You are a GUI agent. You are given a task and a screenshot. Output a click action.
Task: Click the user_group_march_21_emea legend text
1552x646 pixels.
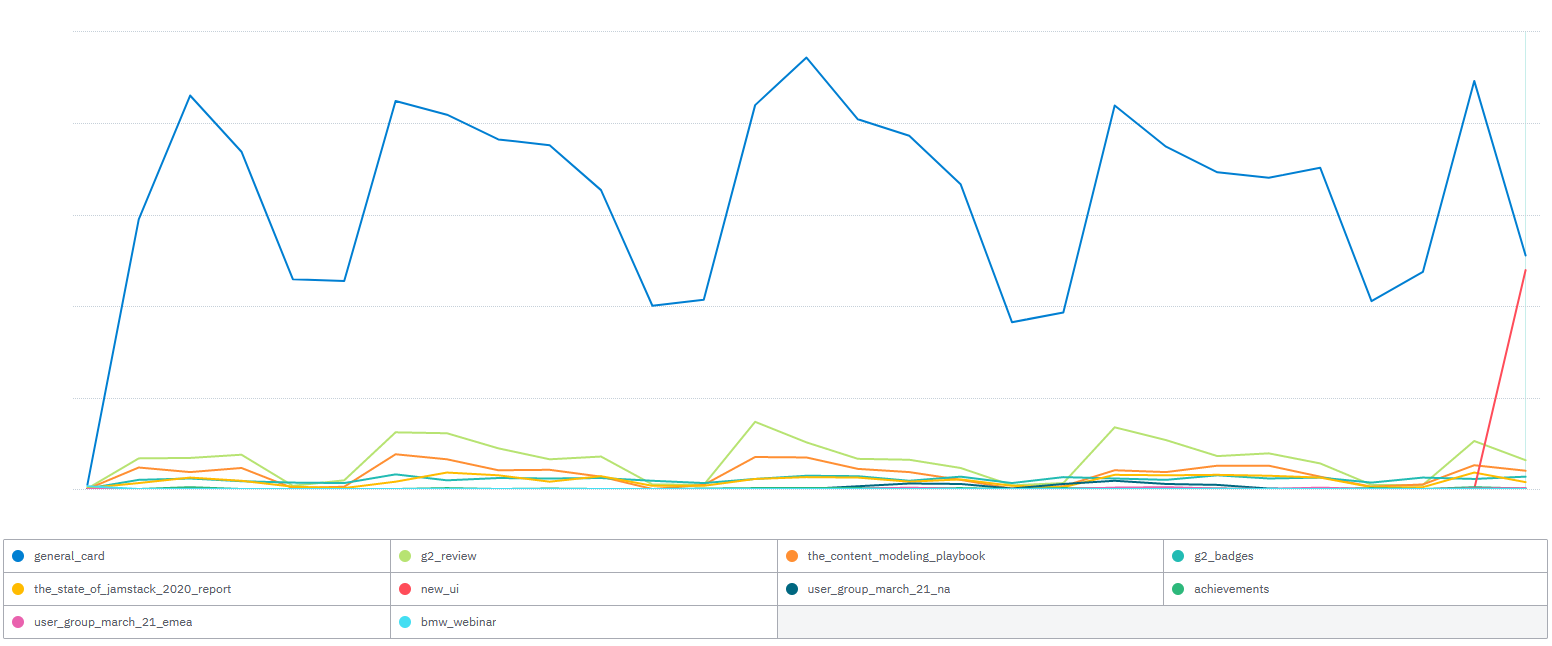tap(113, 622)
